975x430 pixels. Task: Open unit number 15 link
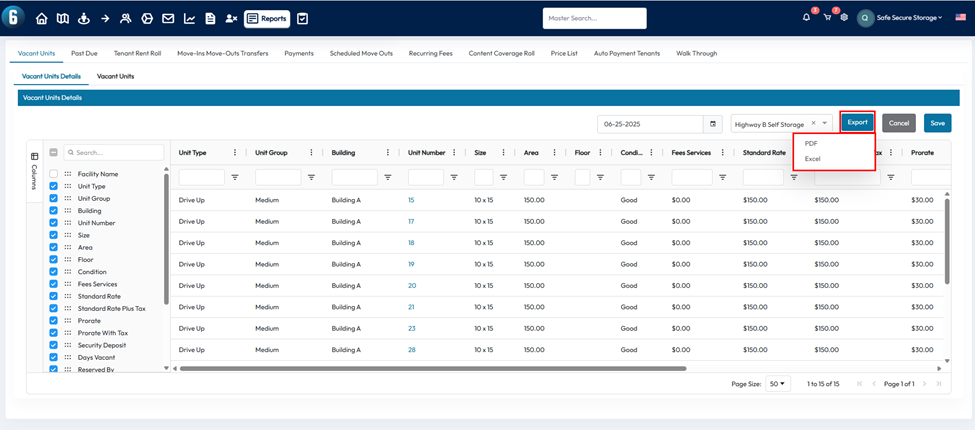tap(411, 200)
